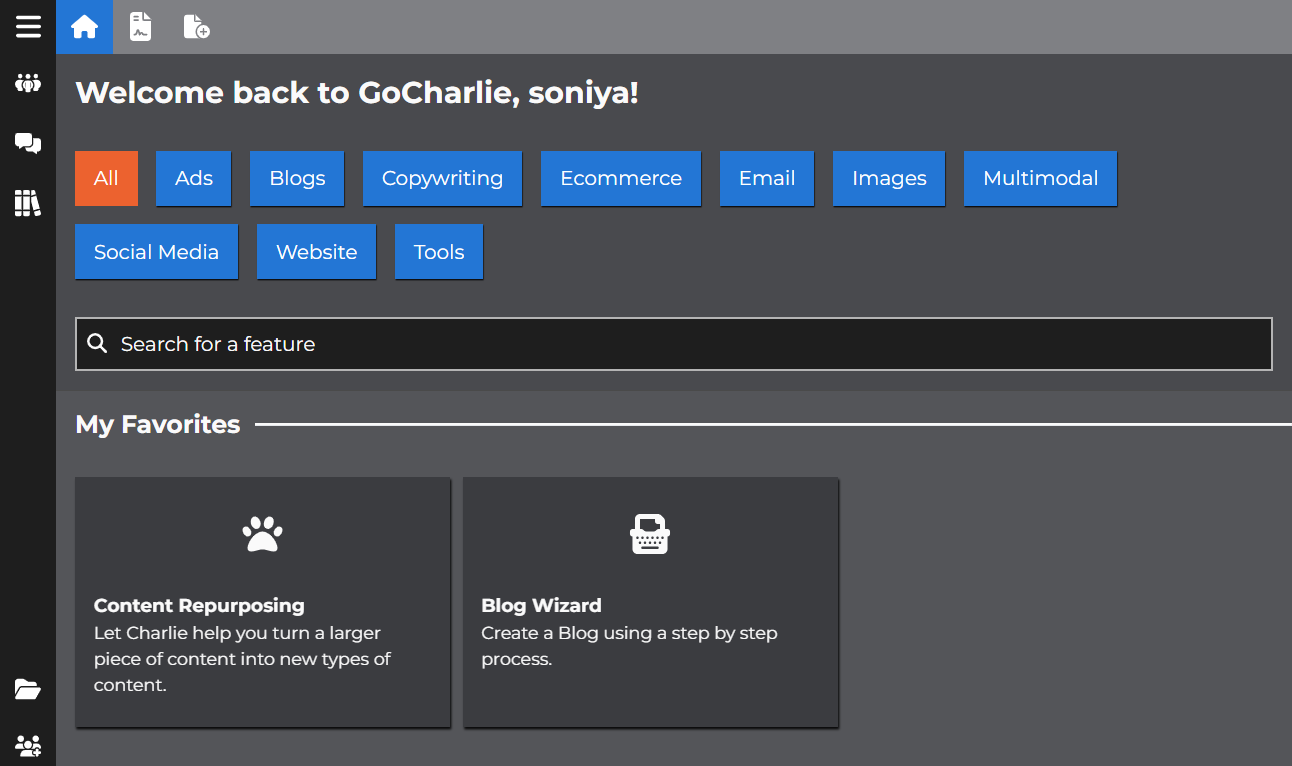Open the signed document icon tab
The width and height of the screenshot is (1292, 766).
click(x=141, y=27)
